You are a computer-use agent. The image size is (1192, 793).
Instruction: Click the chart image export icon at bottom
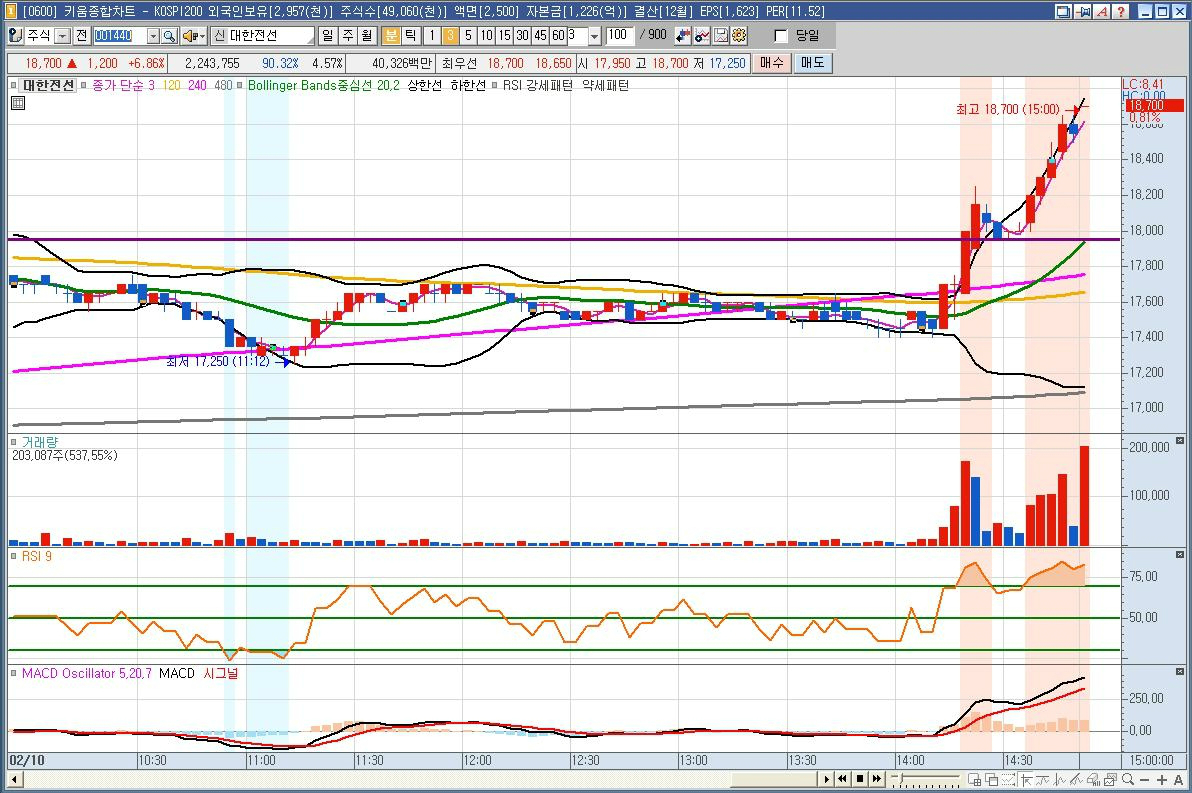tap(1109, 779)
